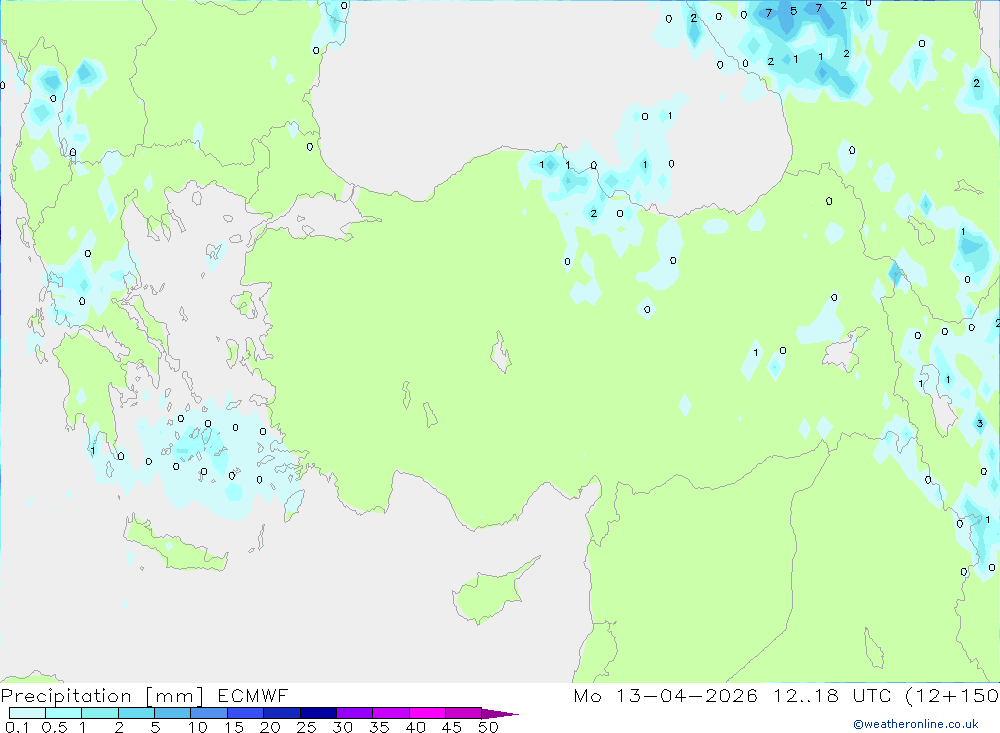Screen dimensions: 1000x733
Task: Click the '45' legend scale value
Action: tap(452, 727)
